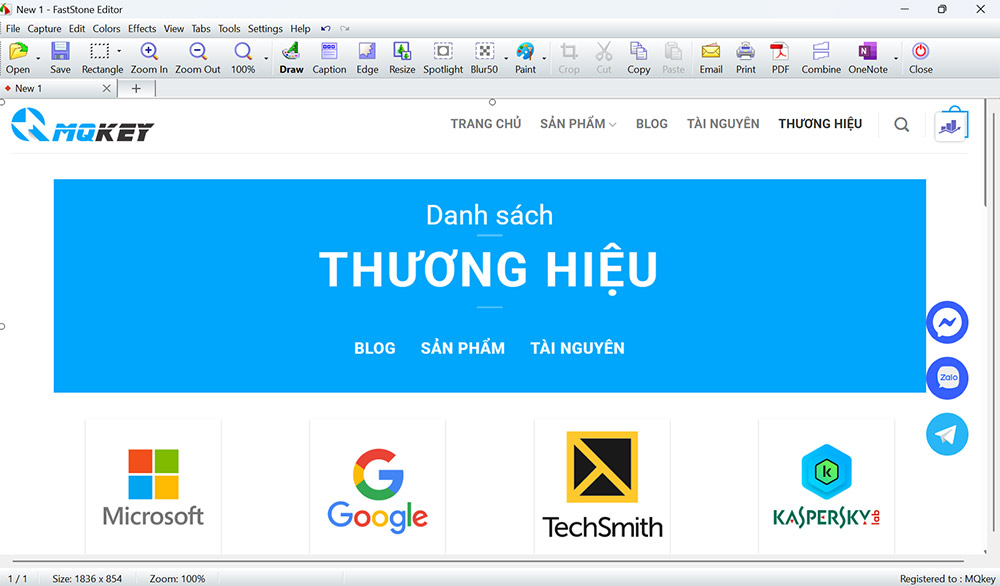Screen dimensions: 1000x586
Task: Open the Settings menu
Action: (x=265, y=29)
